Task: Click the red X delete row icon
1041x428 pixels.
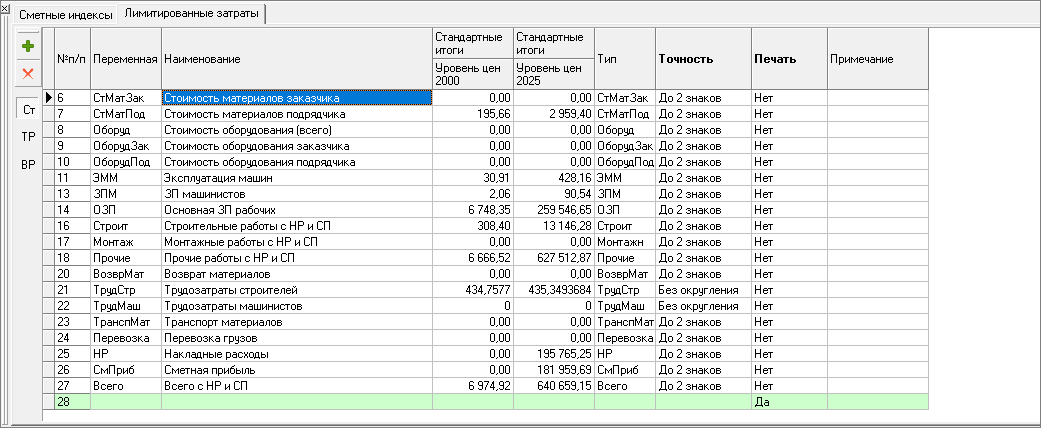Action: tap(28, 74)
